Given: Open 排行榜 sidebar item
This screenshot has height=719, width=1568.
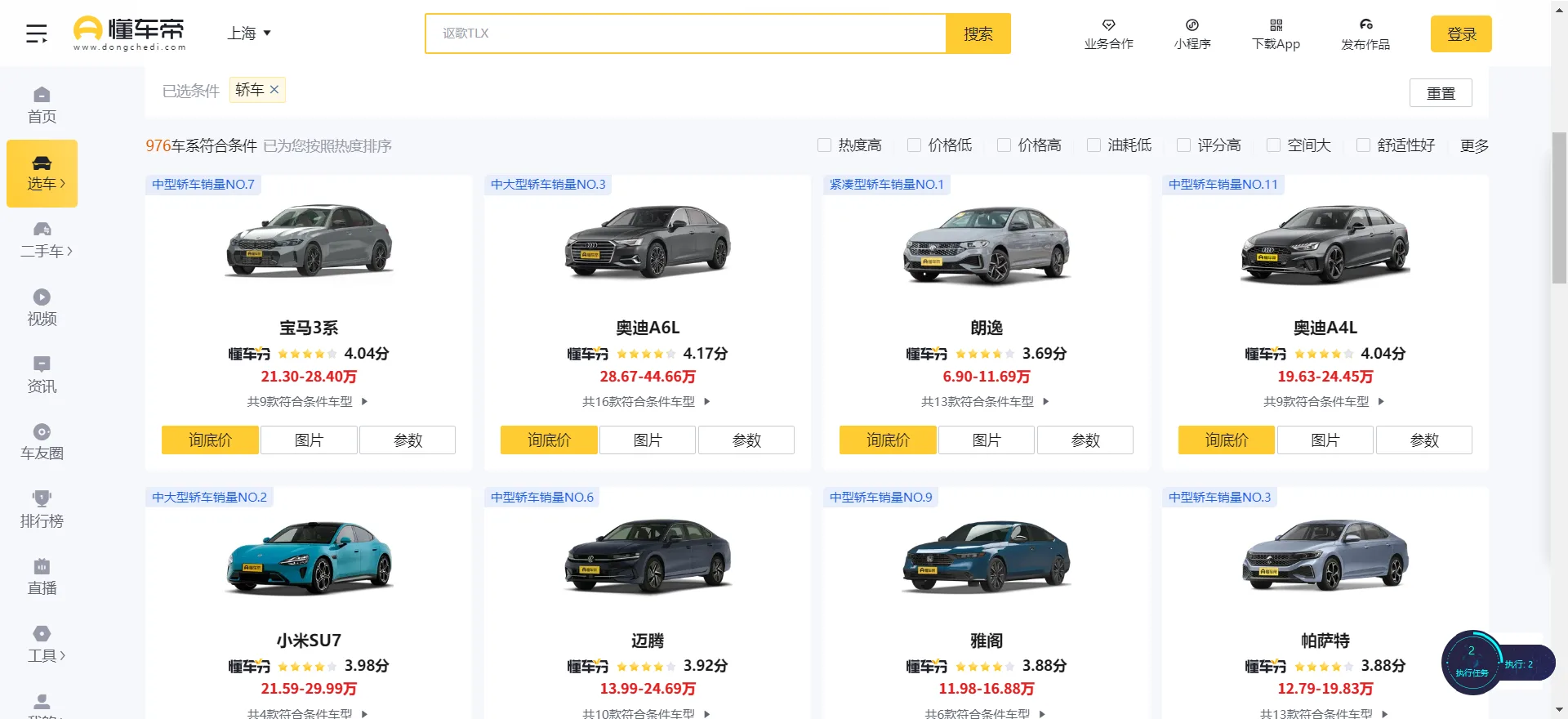Looking at the screenshot, I should click(42, 510).
